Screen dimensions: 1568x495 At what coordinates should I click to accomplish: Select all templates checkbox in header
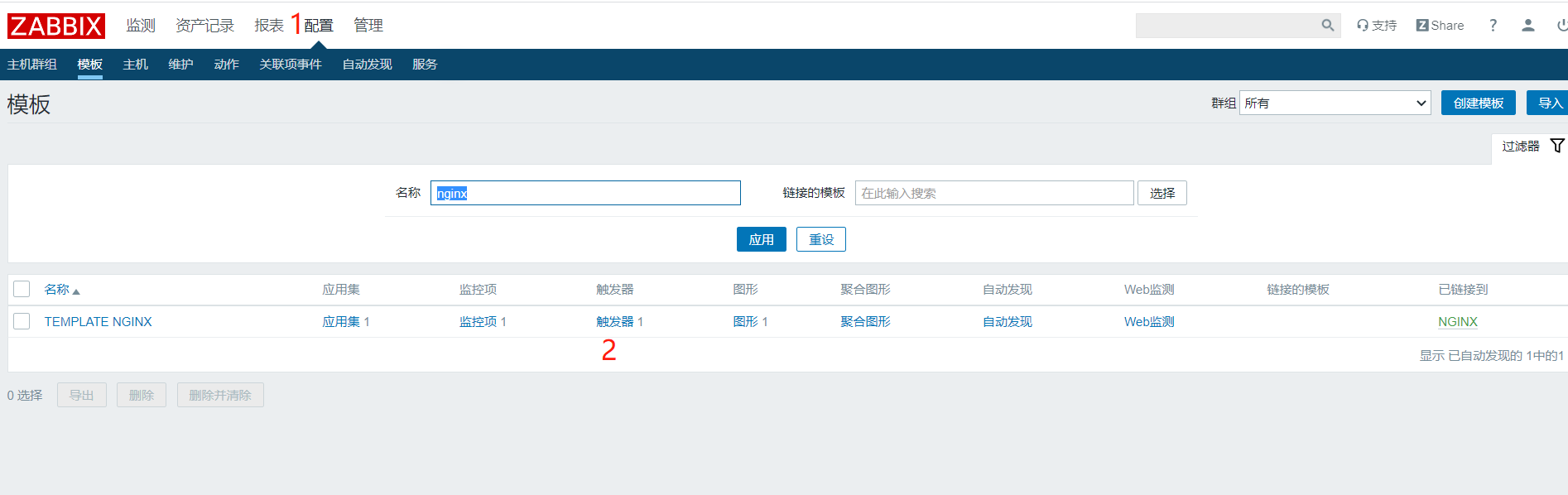tap(22, 289)
